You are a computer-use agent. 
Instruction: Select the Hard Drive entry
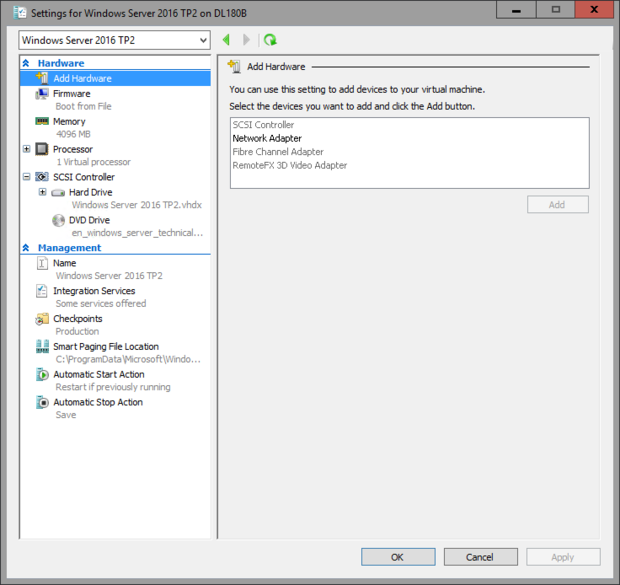click(91, 192)
